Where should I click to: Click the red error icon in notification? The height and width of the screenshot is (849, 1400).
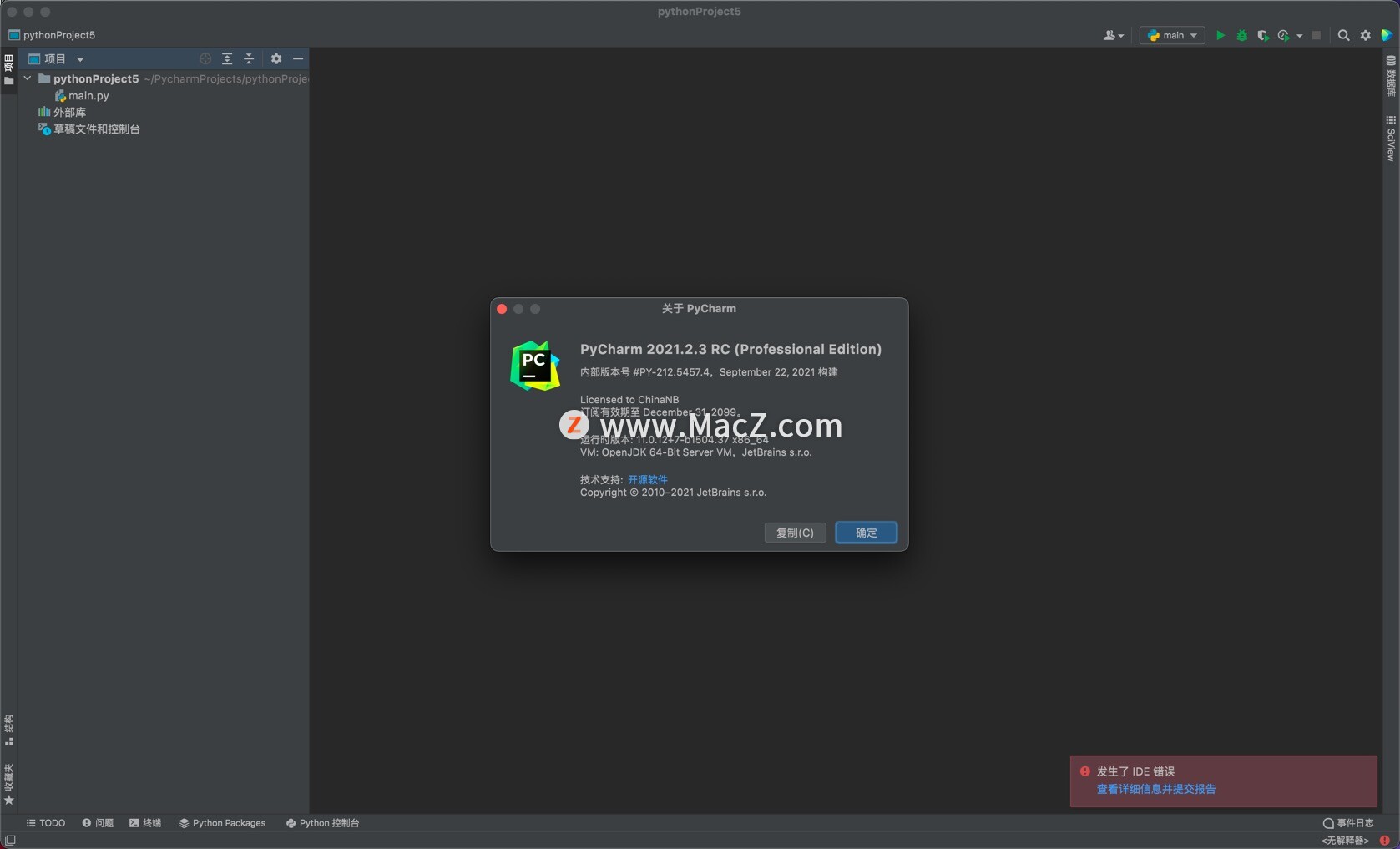[x=1085, y=771]
